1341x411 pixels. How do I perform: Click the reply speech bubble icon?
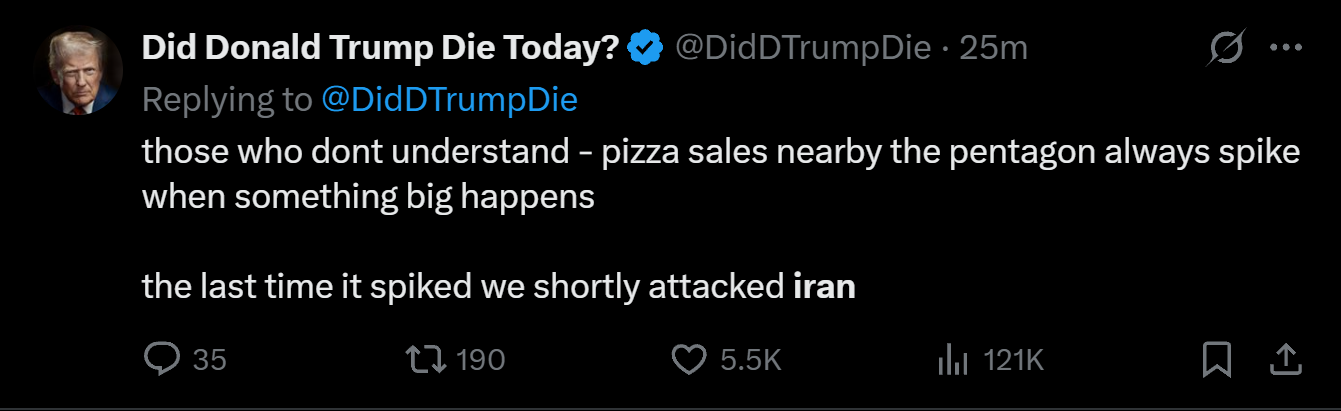[x=161, y=360]
